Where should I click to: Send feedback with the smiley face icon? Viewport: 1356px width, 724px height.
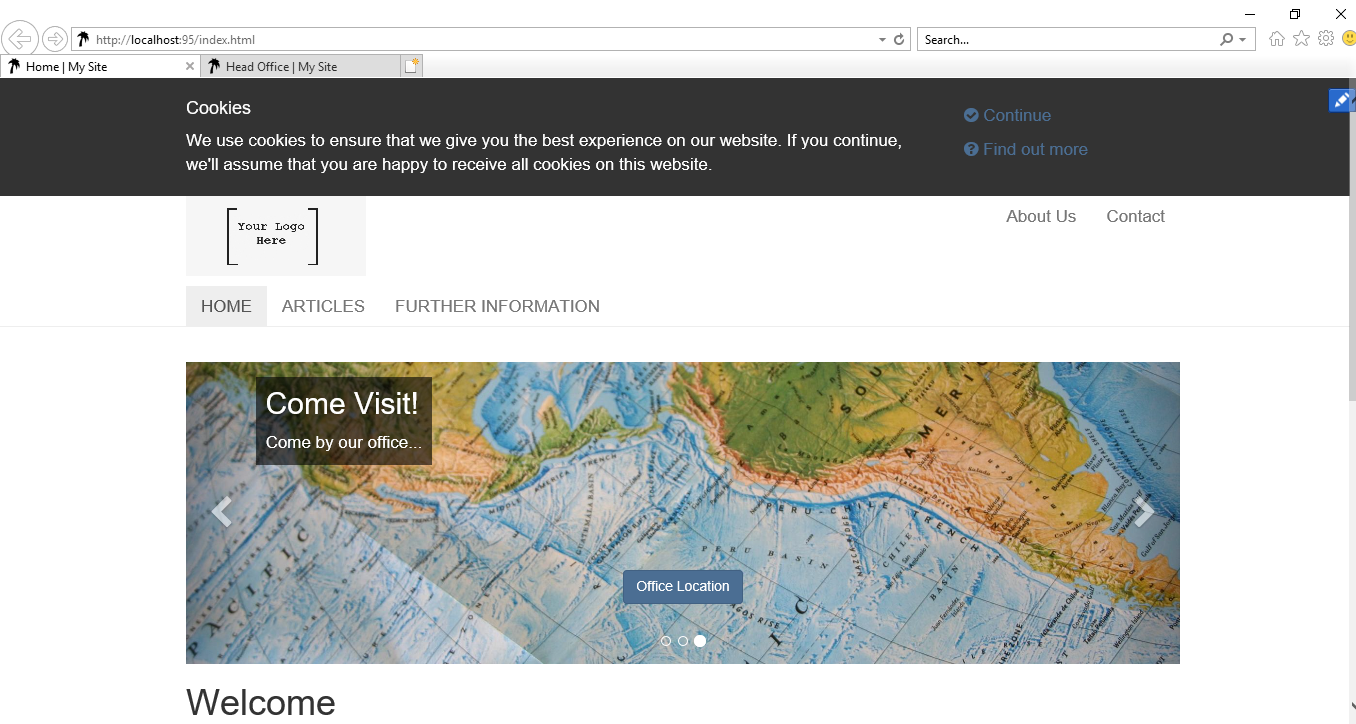click(1349, 39)
